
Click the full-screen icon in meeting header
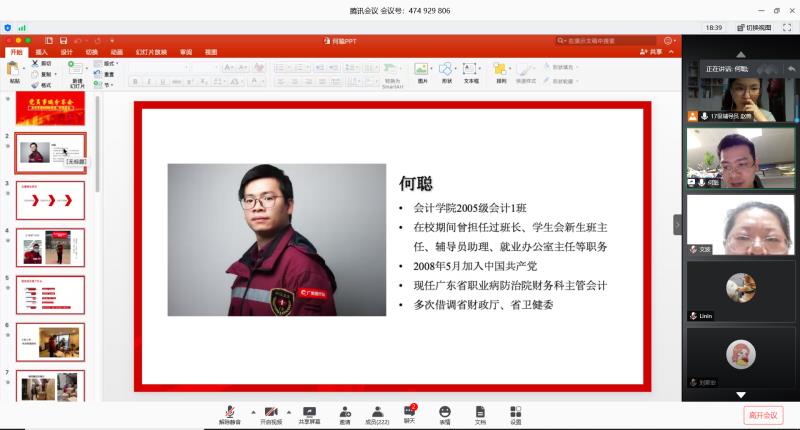[787, 28]
